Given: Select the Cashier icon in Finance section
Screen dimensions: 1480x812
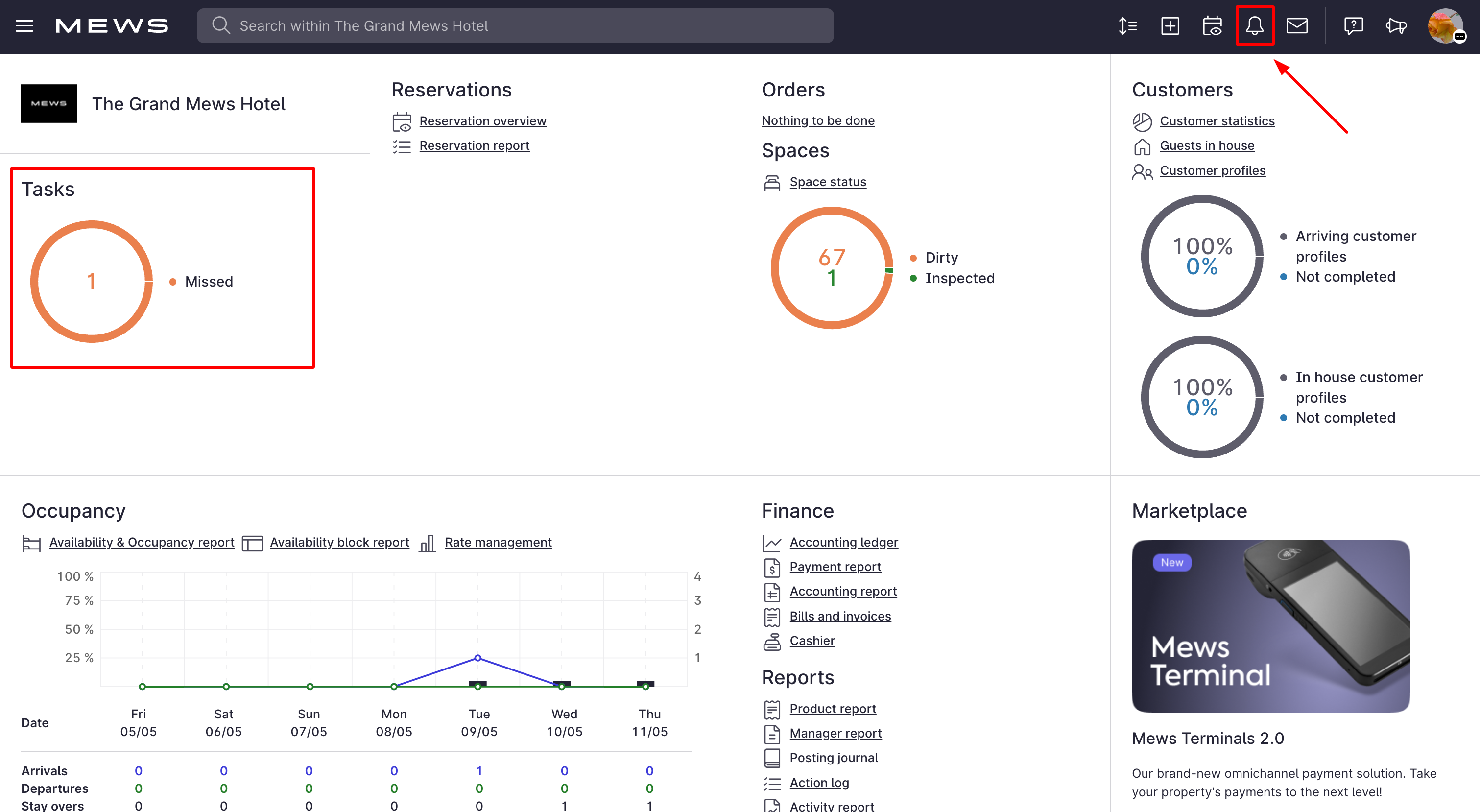Looking at the screenshot, I should pyautogui.click(x=772, y=641).
